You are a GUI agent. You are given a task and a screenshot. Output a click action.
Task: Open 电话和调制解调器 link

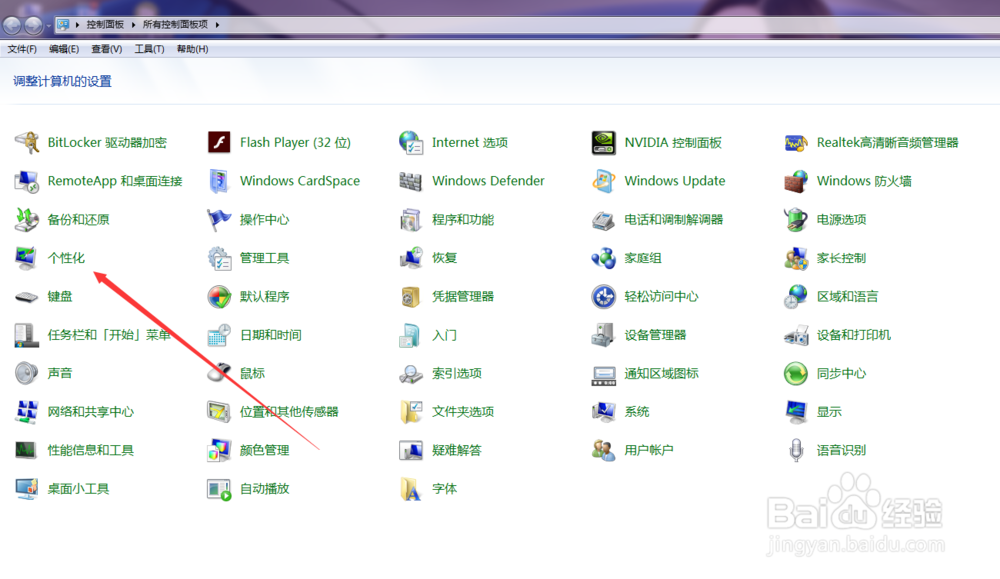click(x=673, y=219)
